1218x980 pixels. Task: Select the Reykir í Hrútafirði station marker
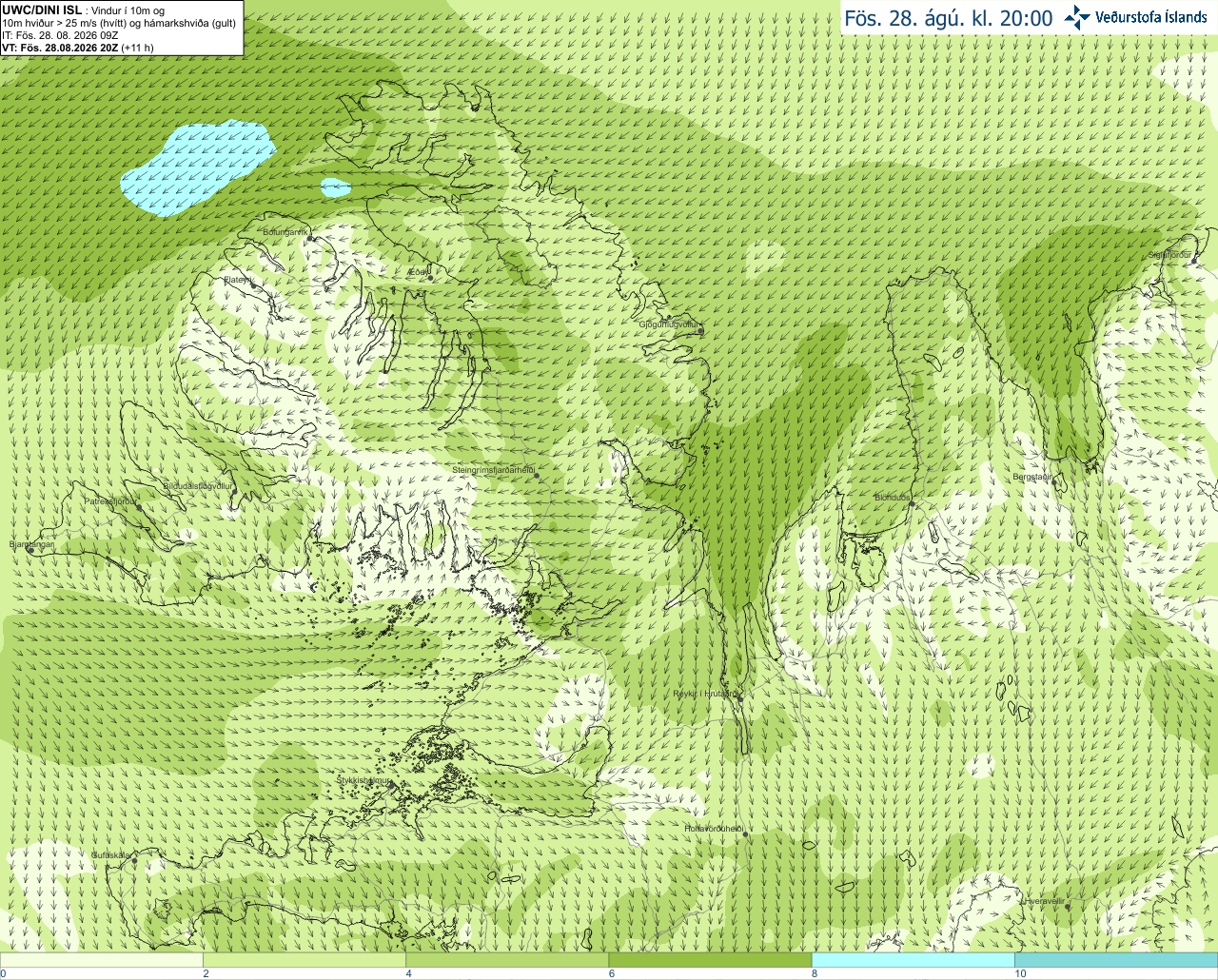[739, 698]
